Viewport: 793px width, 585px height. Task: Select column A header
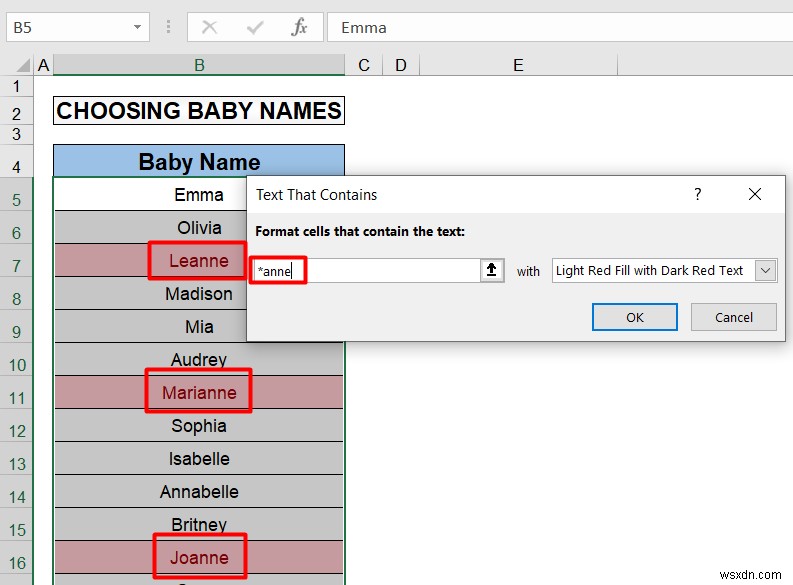[43, 65]
